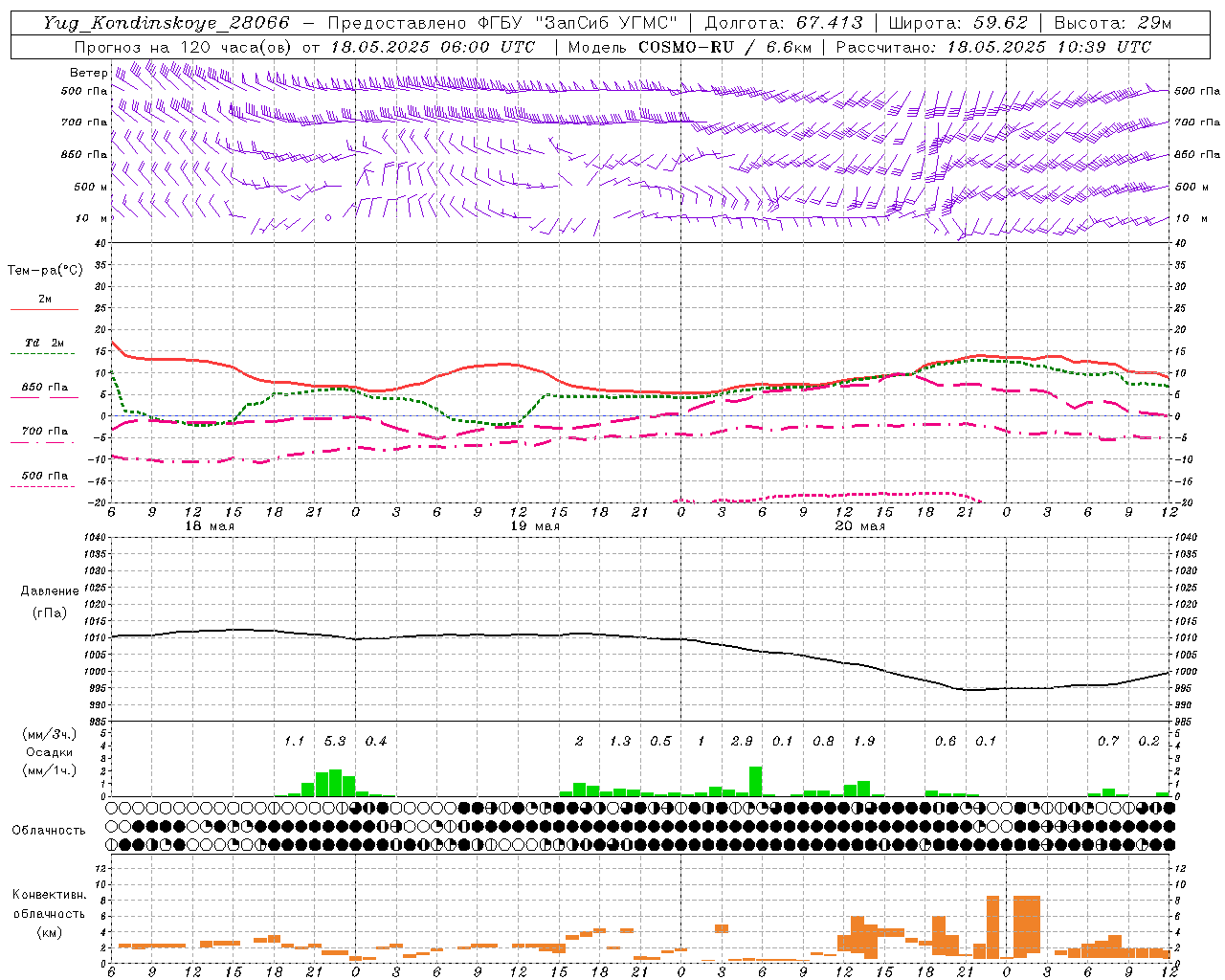The width and height of the screenshot is (1225, 980).
Task: Click the 500 гПа temperature legend label
Action: pos(45,476)
